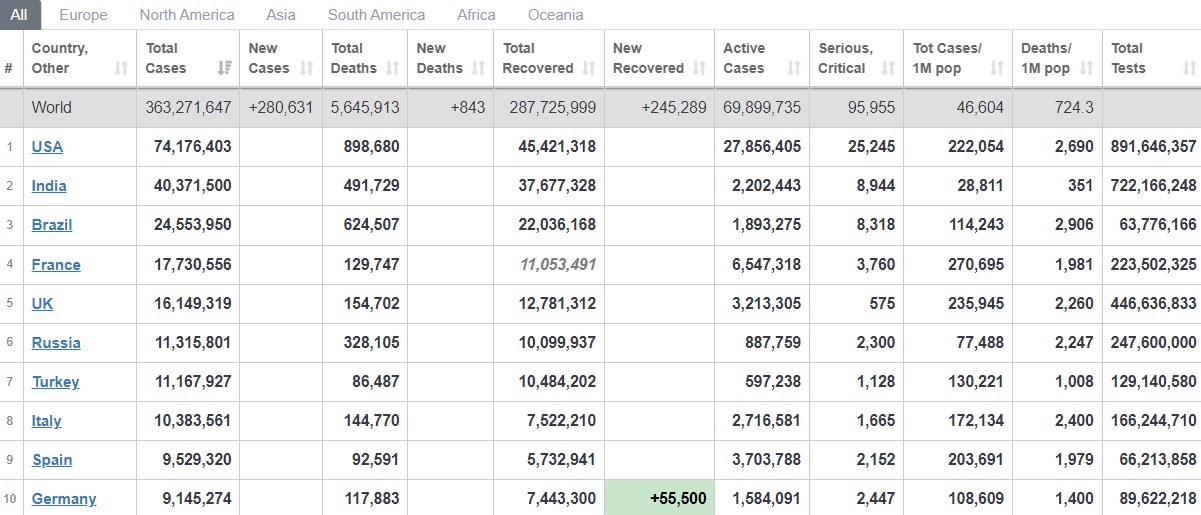Open the Italy country link
1201x515 pixels.
tap(46, 420)
